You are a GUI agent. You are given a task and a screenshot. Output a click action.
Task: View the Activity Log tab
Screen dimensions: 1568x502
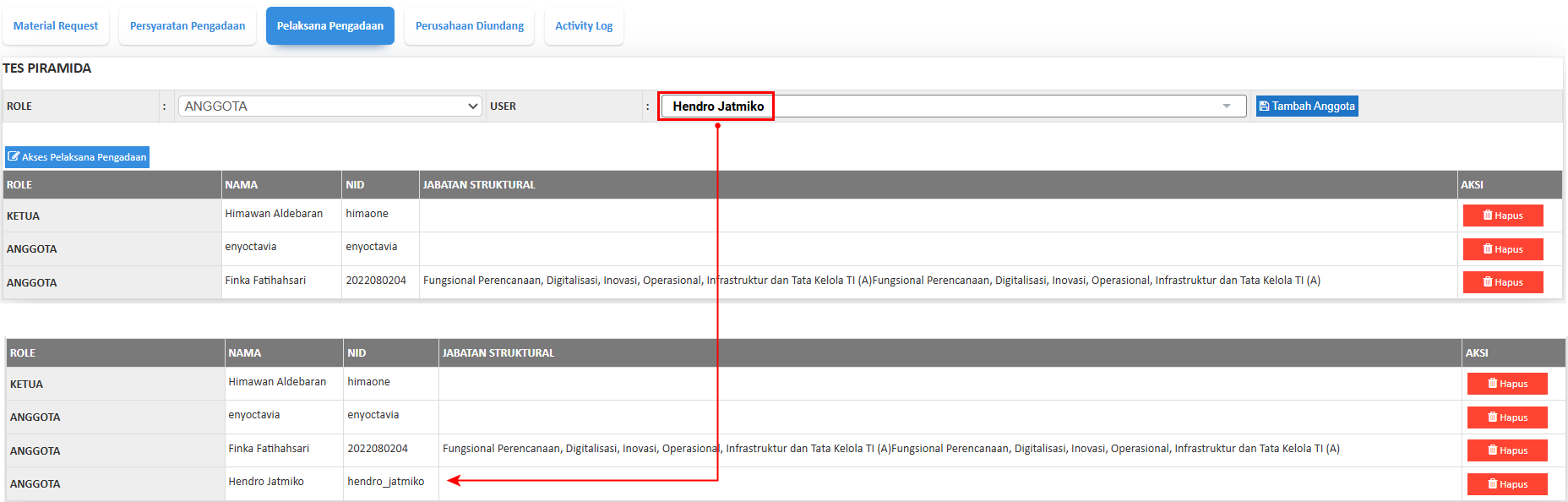coord(584,26)
